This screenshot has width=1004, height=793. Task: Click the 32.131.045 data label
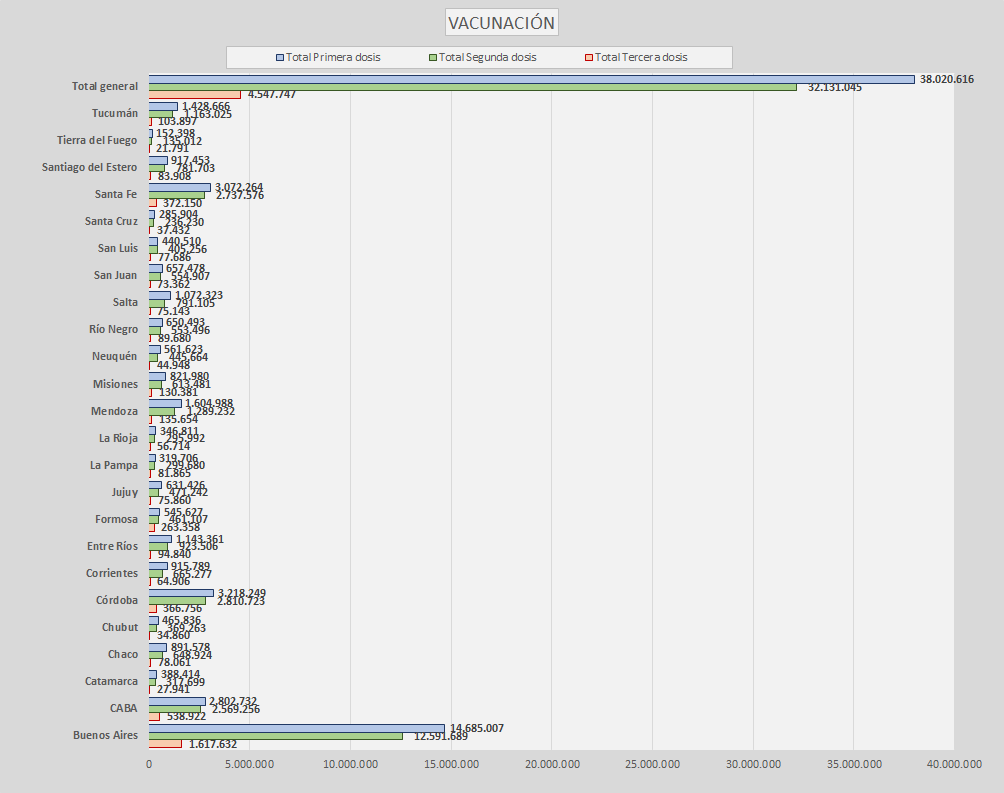coord(834,87)
